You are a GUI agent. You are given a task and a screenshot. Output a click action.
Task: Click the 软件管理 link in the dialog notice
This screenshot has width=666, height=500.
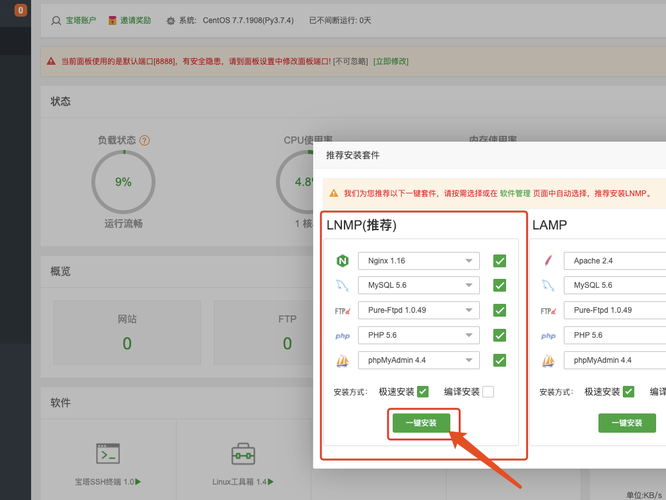point(515,193)
